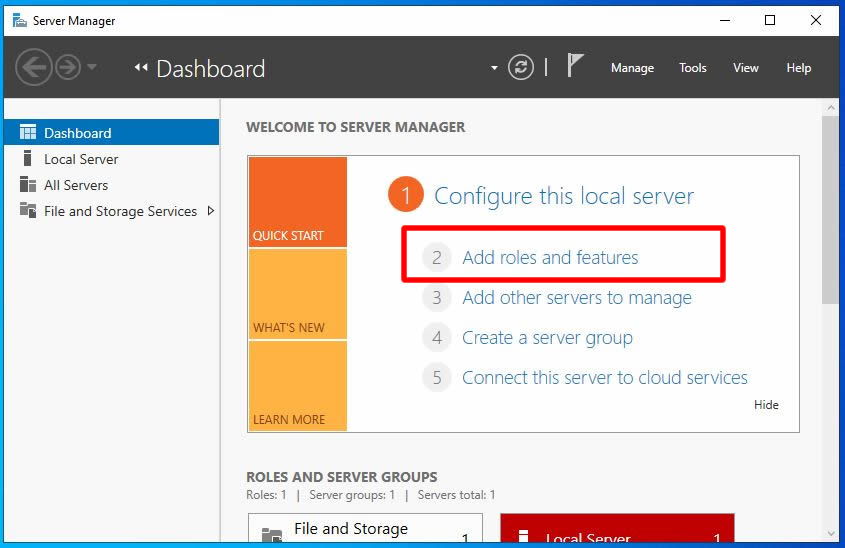Open the Tools menu

[692, 68]
